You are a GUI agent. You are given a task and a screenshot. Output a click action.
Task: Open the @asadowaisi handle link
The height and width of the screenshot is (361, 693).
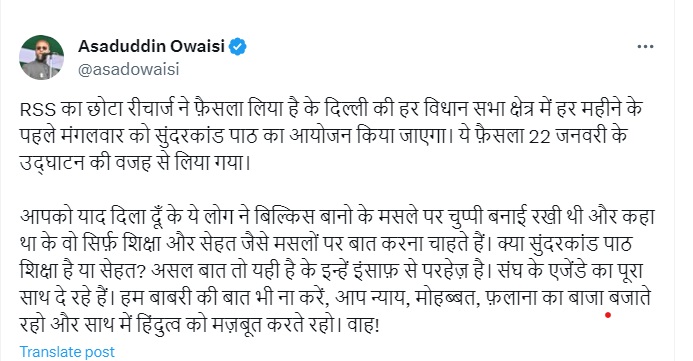click(x=129, y=69)
